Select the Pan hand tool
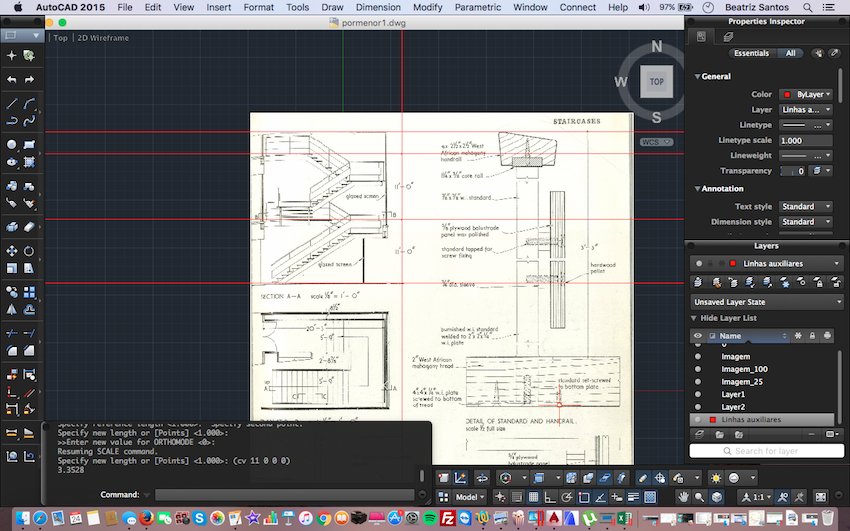850x531 pixels. [684, 497]
